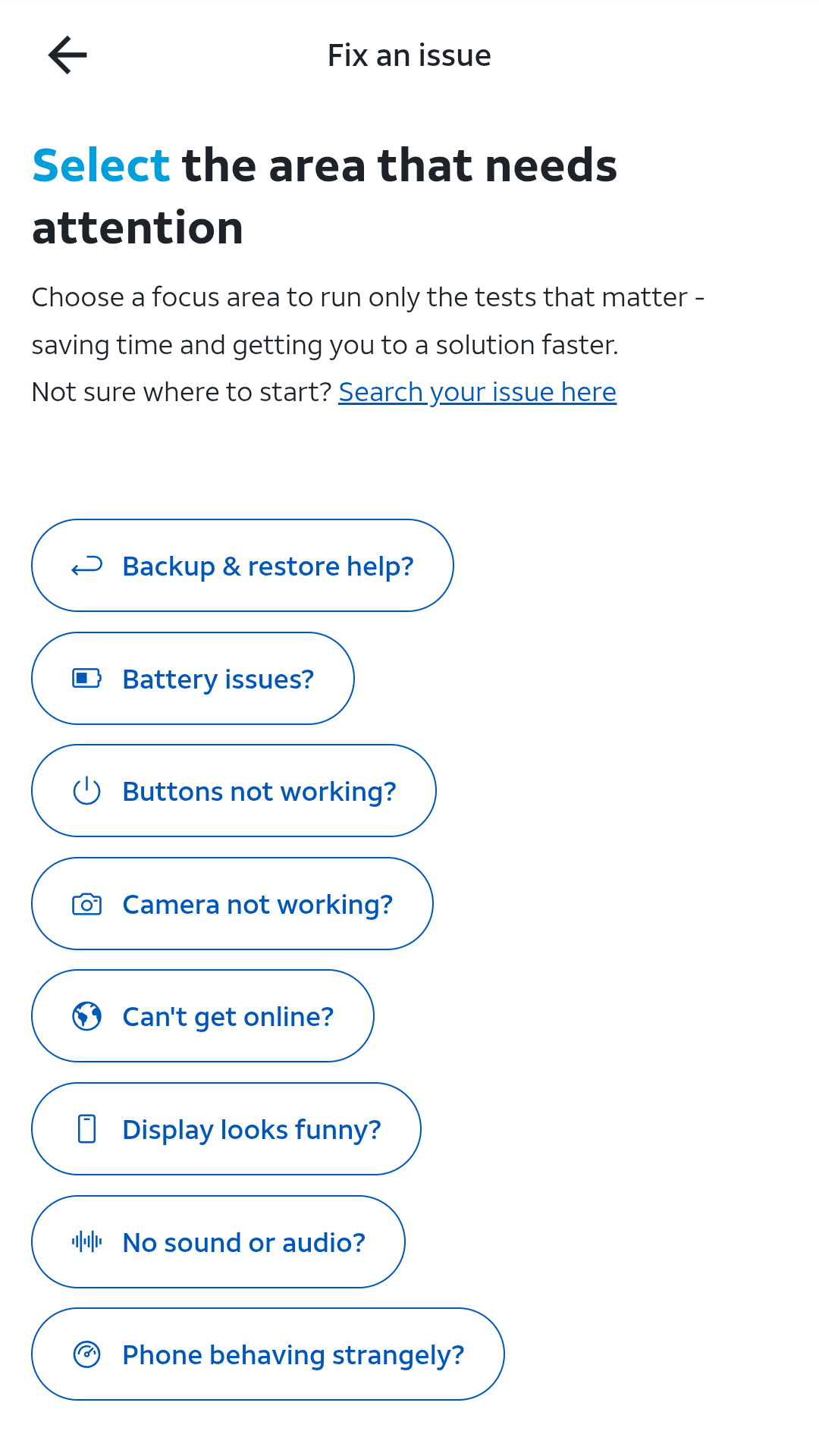
Task: Click the phone display icon
Action: pyautogui.click(x=86, y=1129)
